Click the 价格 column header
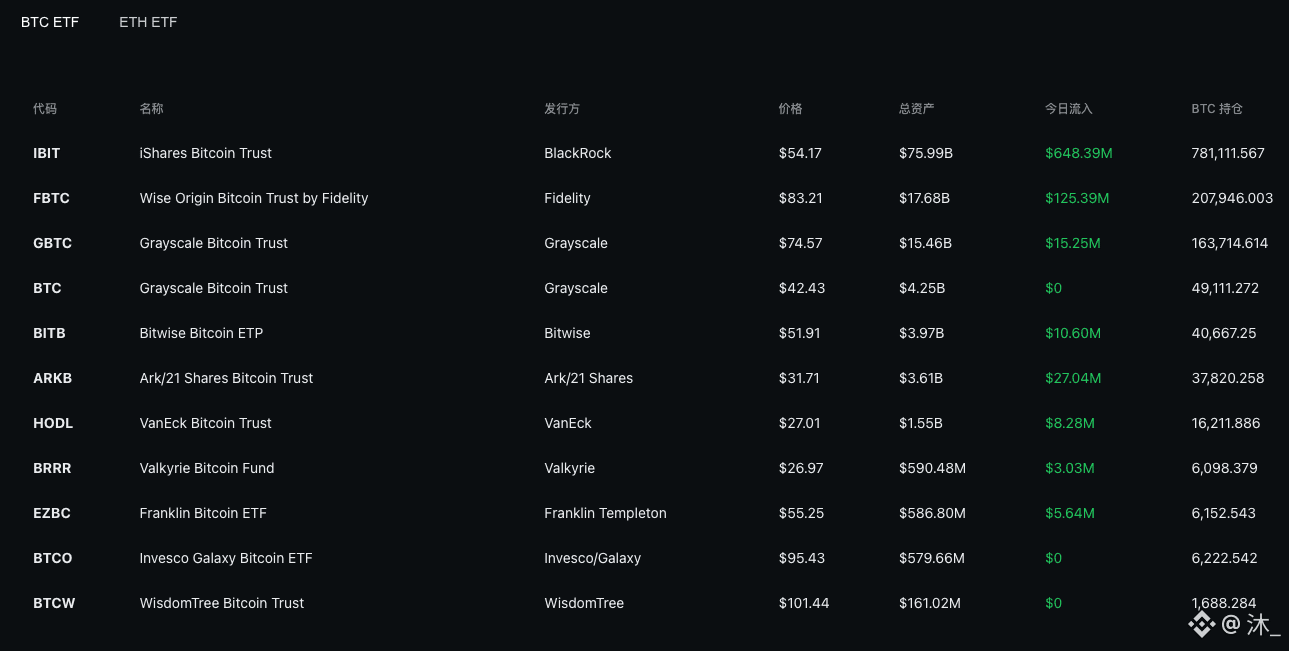 coord(791,108)
